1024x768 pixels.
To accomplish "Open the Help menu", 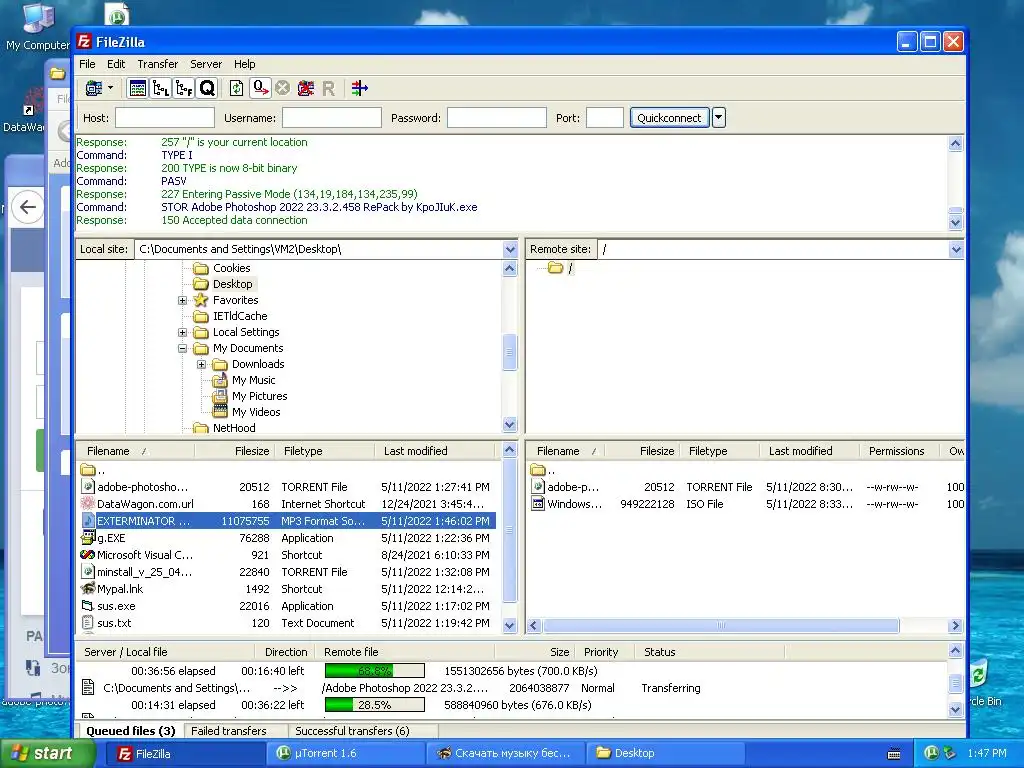I will click(x=245, y=64).
